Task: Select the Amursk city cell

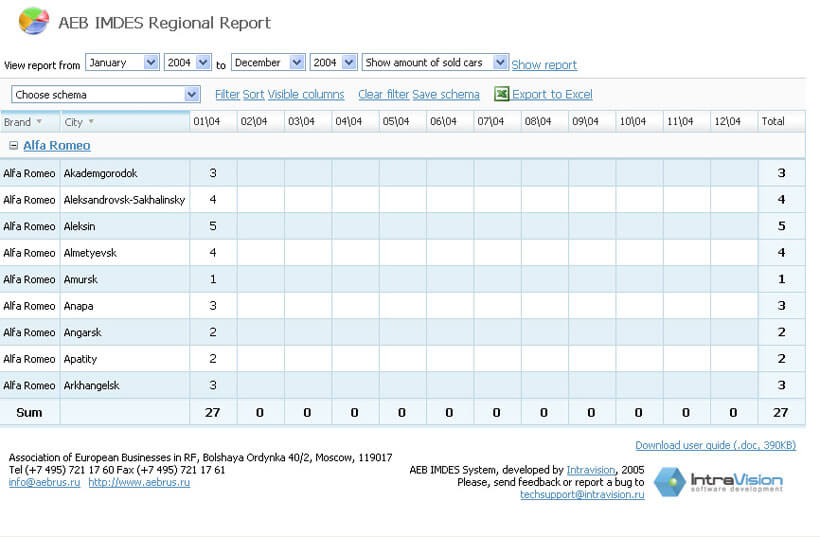Action: (x=124, y=279)
